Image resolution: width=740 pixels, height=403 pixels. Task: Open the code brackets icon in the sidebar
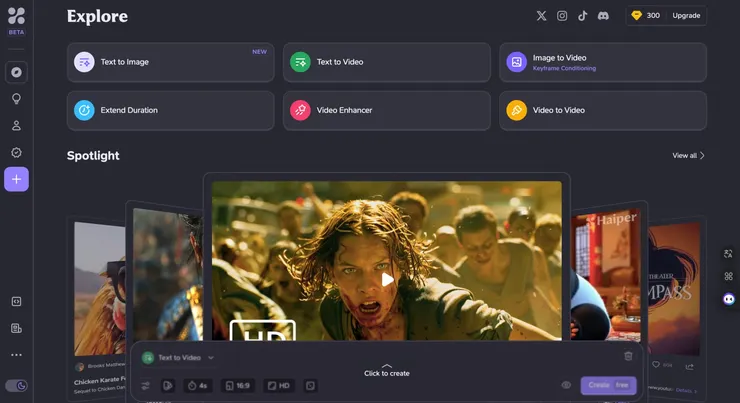(x=16, y=302)
